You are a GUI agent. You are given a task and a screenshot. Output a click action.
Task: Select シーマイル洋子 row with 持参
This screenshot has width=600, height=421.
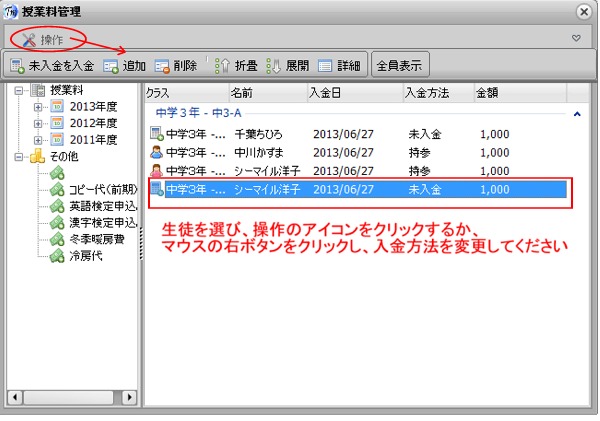tap(358, 171)
